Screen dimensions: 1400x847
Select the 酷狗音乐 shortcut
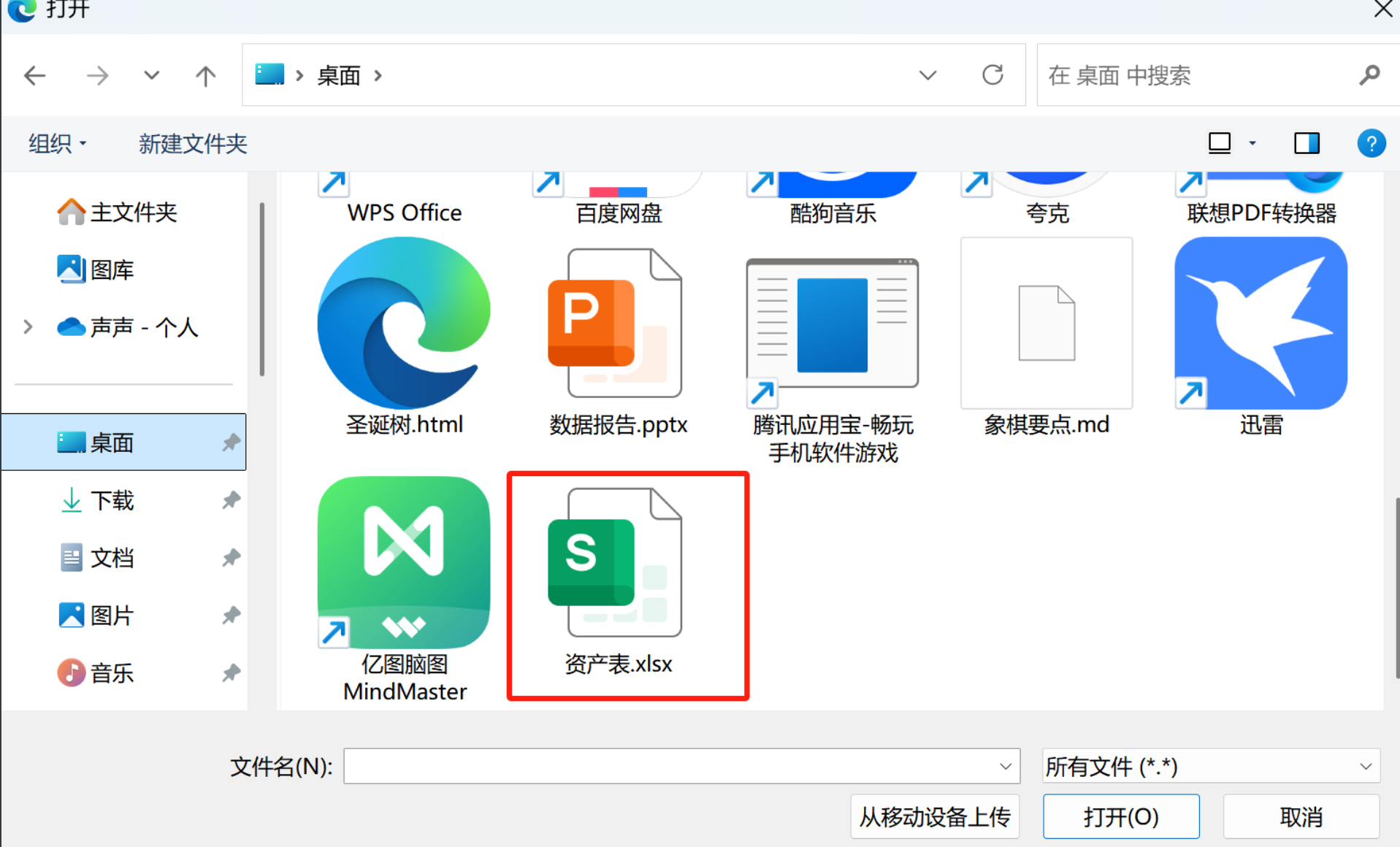coord(833,199)
